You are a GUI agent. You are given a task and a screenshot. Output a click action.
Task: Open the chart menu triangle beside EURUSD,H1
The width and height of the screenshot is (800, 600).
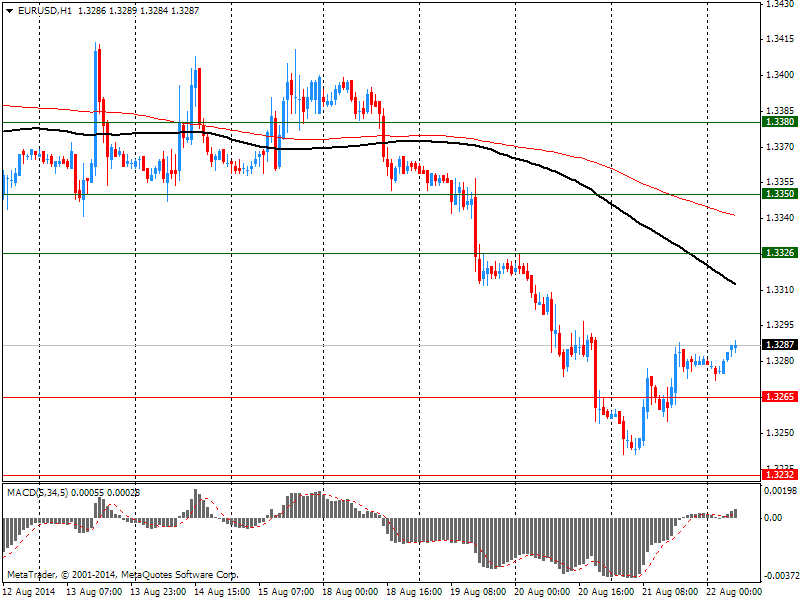[x=9, y=11]
